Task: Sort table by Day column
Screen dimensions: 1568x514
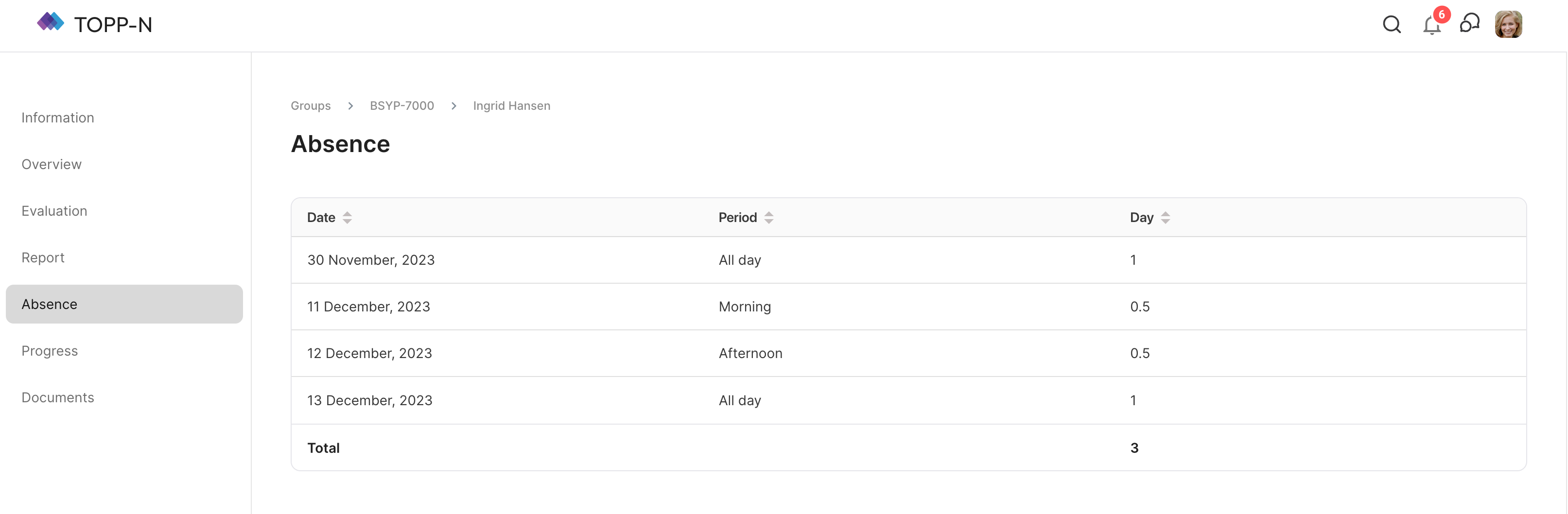Action: [x=1165, y=218]
